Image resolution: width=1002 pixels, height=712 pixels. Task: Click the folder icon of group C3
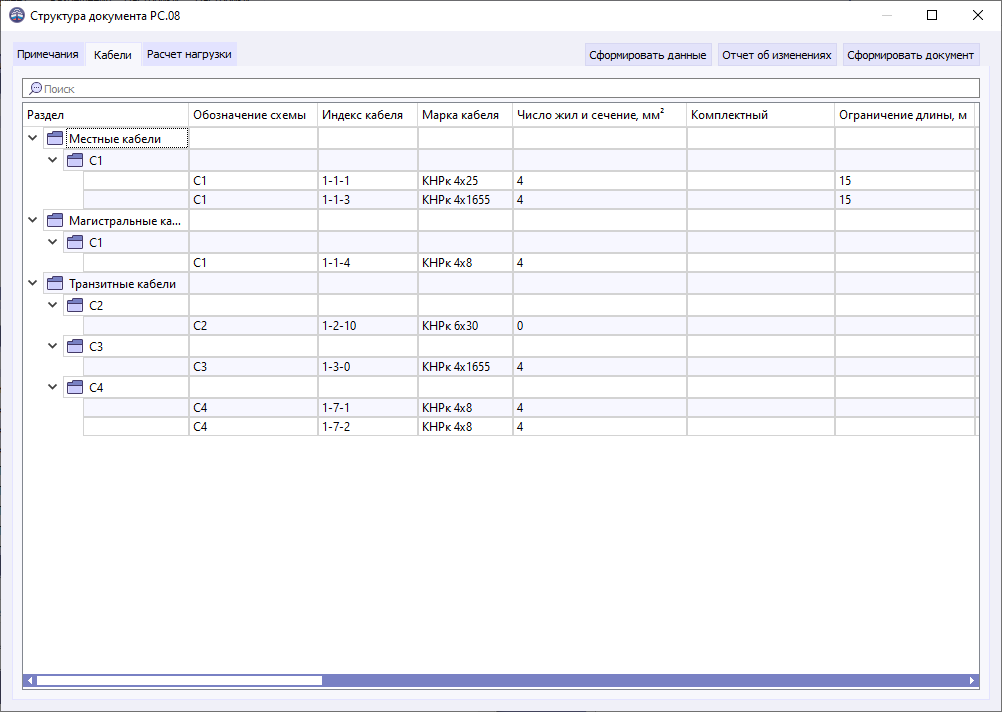[74, 346]
